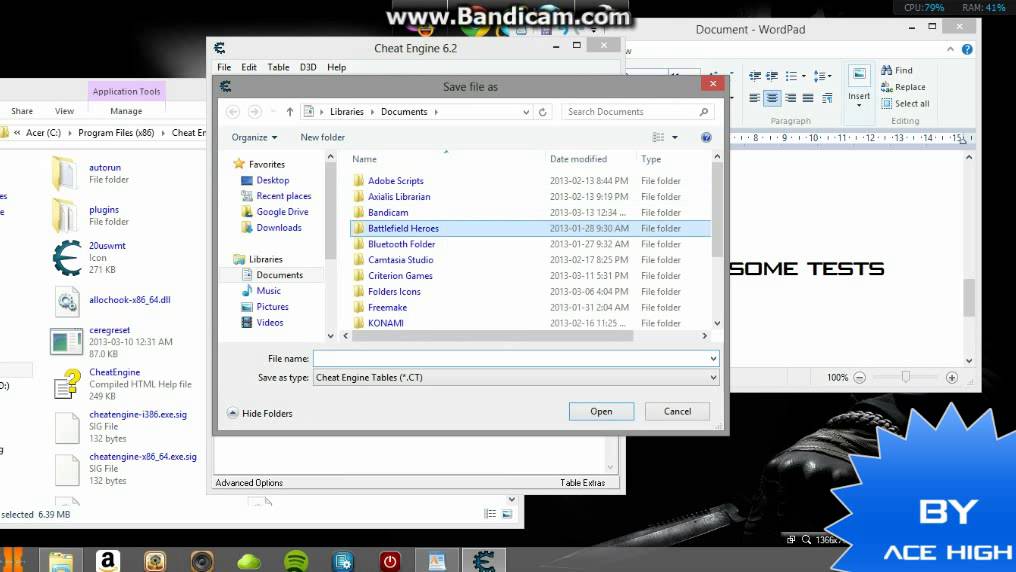
Task: Open Cheat Engine Help menu
Action: pos(336,67)
